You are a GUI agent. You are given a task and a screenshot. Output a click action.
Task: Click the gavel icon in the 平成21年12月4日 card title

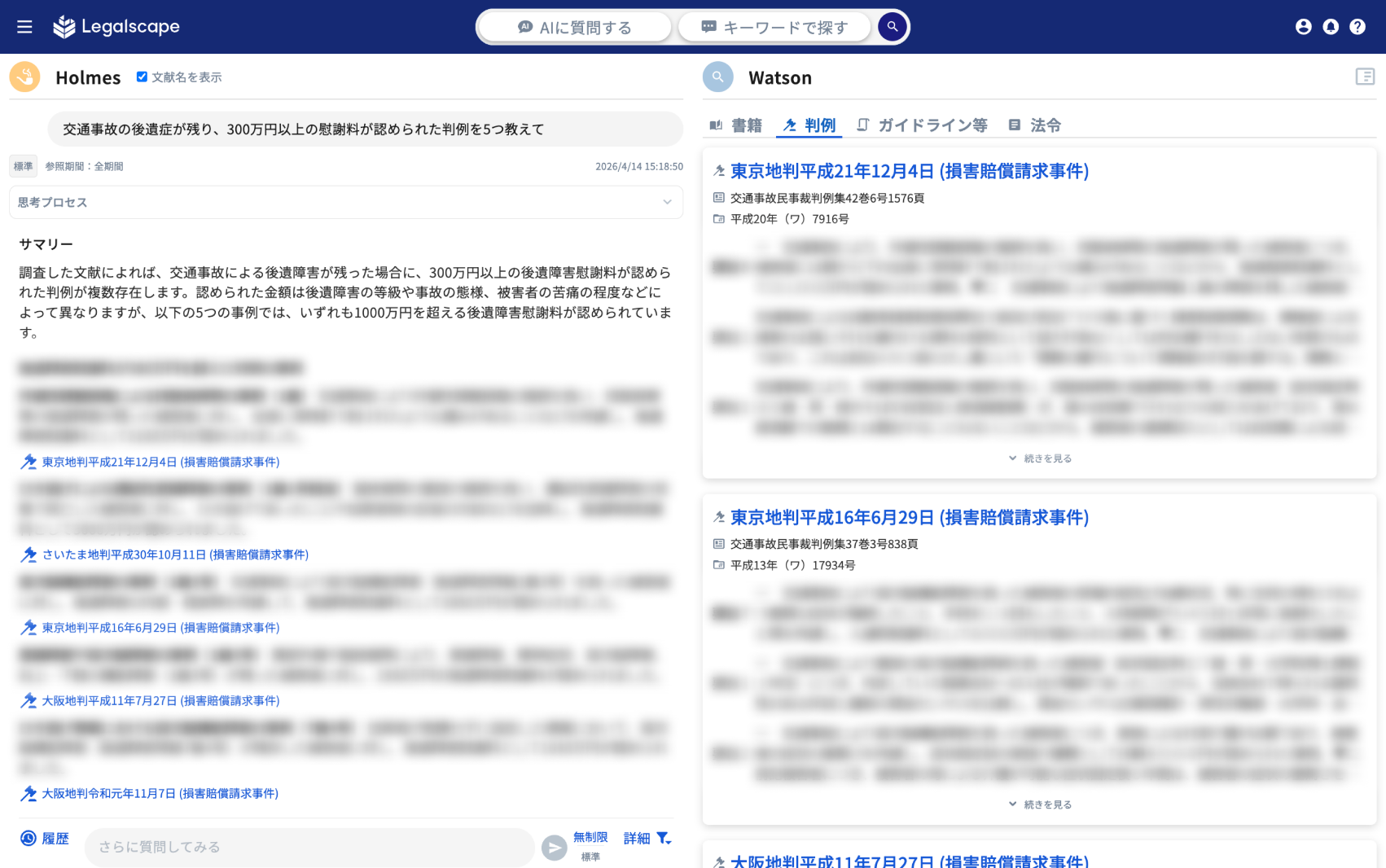pyautogui.click(x=719, y=171)
